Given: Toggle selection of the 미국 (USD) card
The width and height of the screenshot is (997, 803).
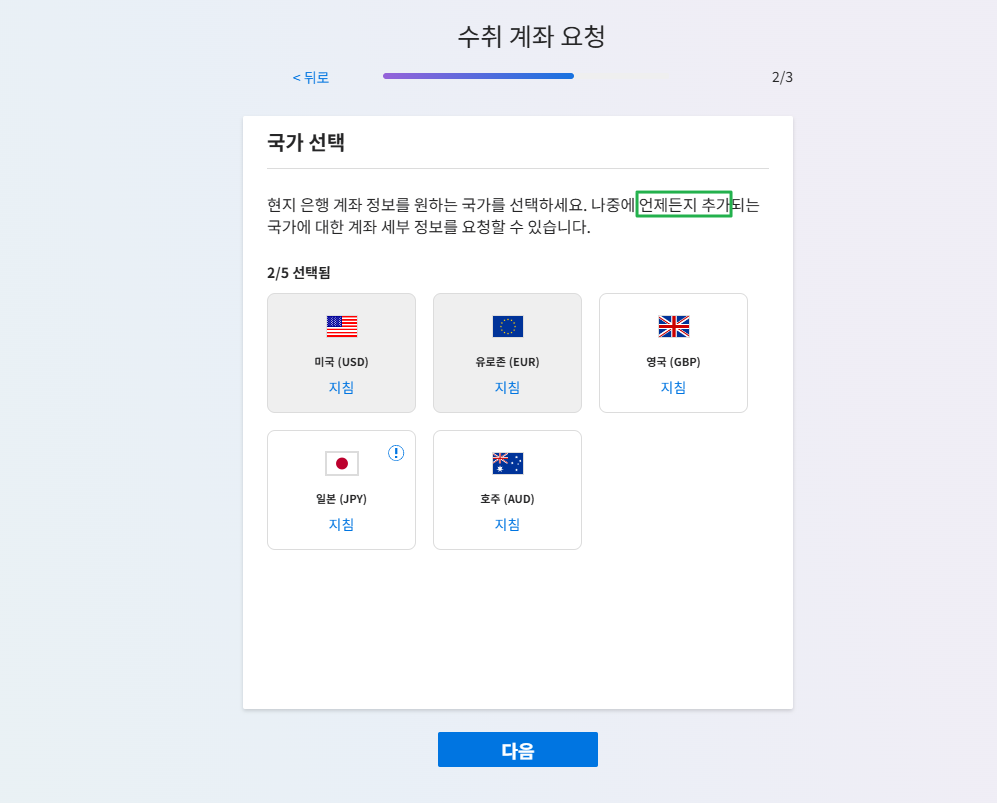Looking at the screenshot, I should 341,353.
